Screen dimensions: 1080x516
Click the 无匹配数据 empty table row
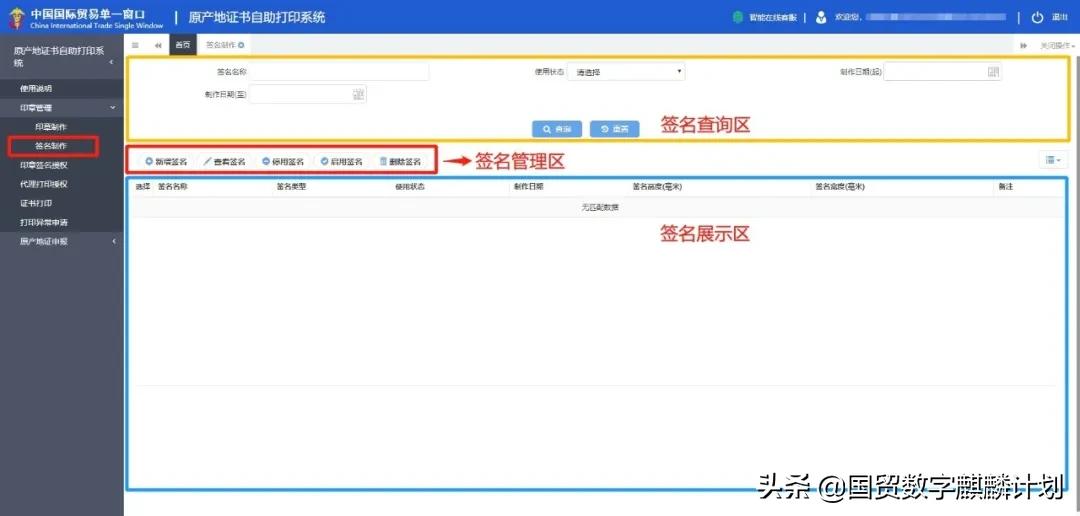click(599, 207)
